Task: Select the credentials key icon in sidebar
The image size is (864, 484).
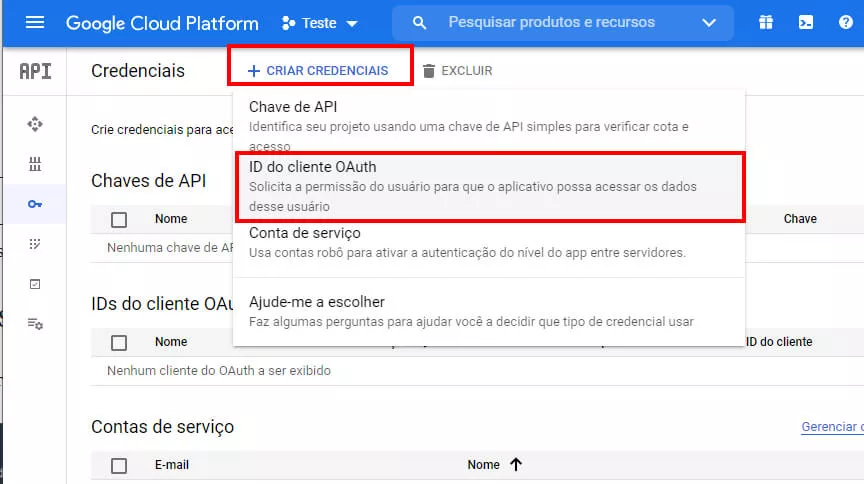Action: point(35,204)
